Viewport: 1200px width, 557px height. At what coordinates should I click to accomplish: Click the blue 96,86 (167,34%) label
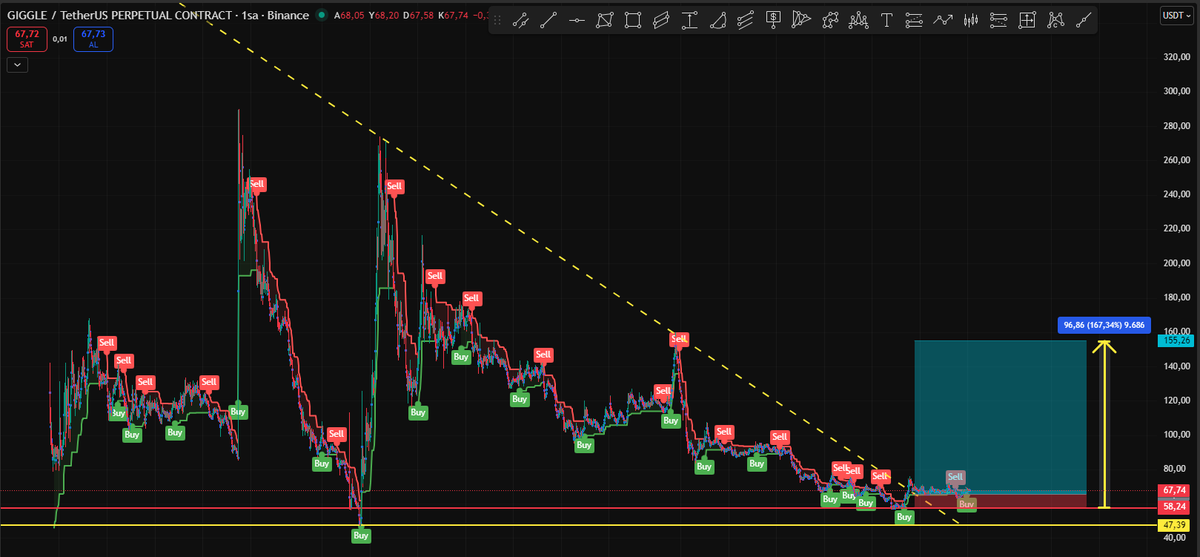pos(1106,325)
